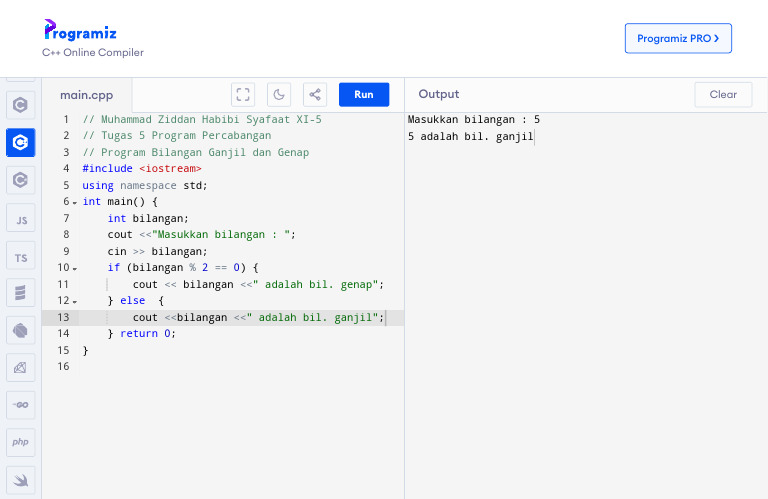The height and width of the screenshot is (499, 768).
Task: Switch to the Go compiler
Action: point(20,404)
